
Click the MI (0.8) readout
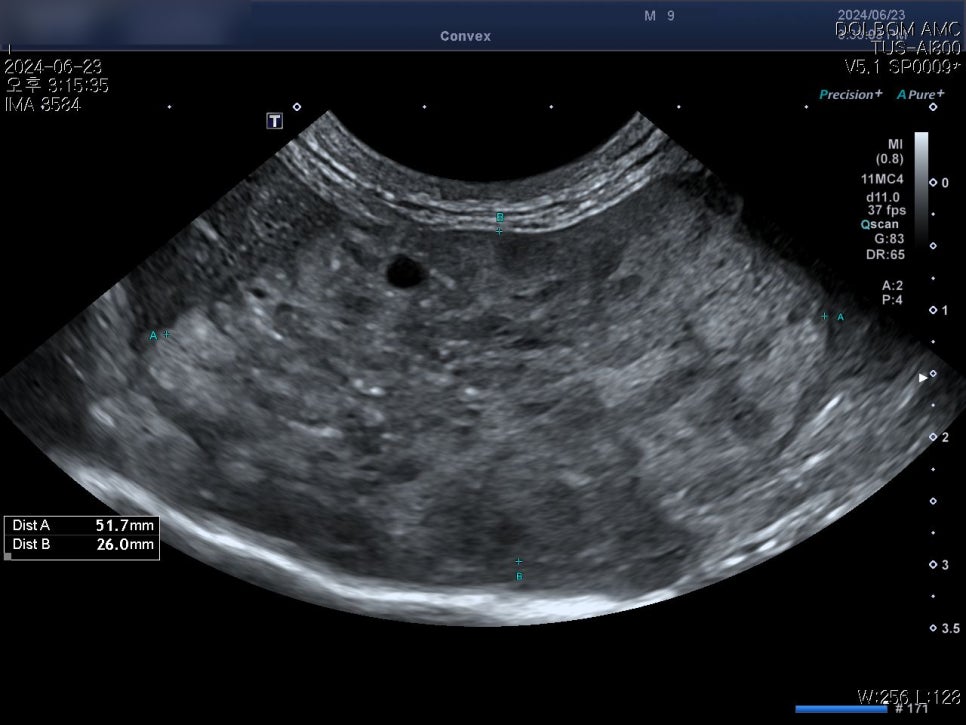pos(890,151)
